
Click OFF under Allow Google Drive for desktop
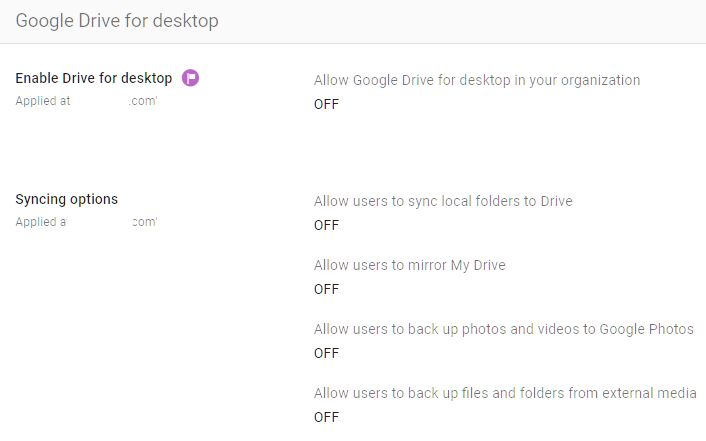326,104
